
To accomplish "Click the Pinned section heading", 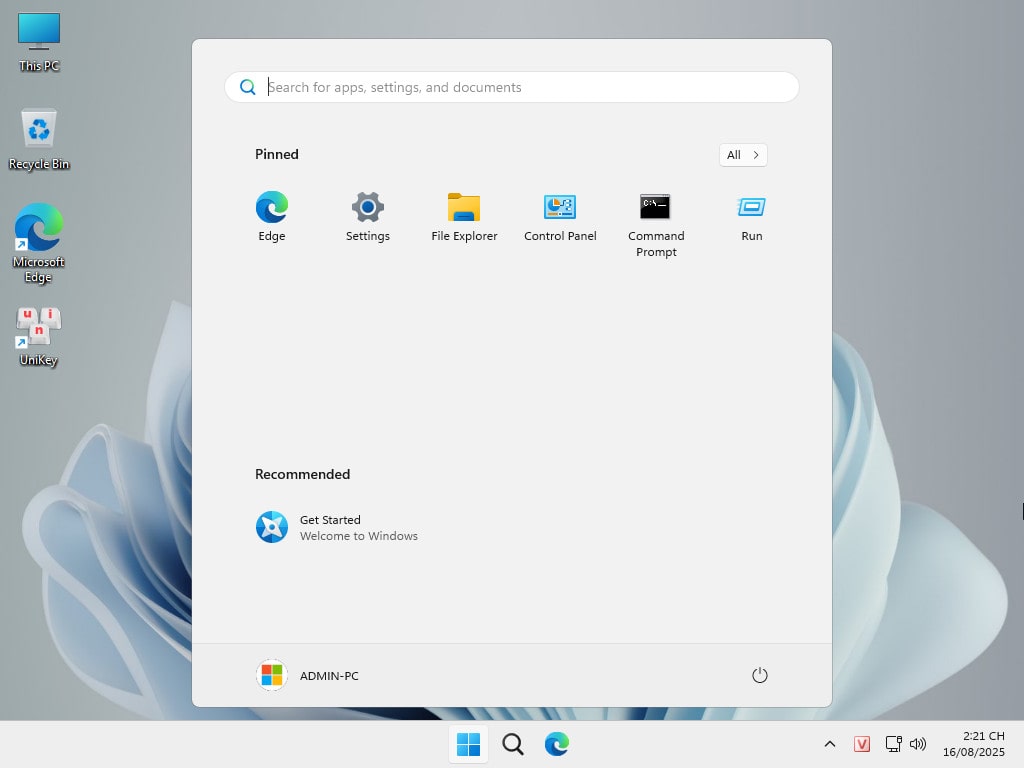I will pyautogui.click(x=277, y=154).
